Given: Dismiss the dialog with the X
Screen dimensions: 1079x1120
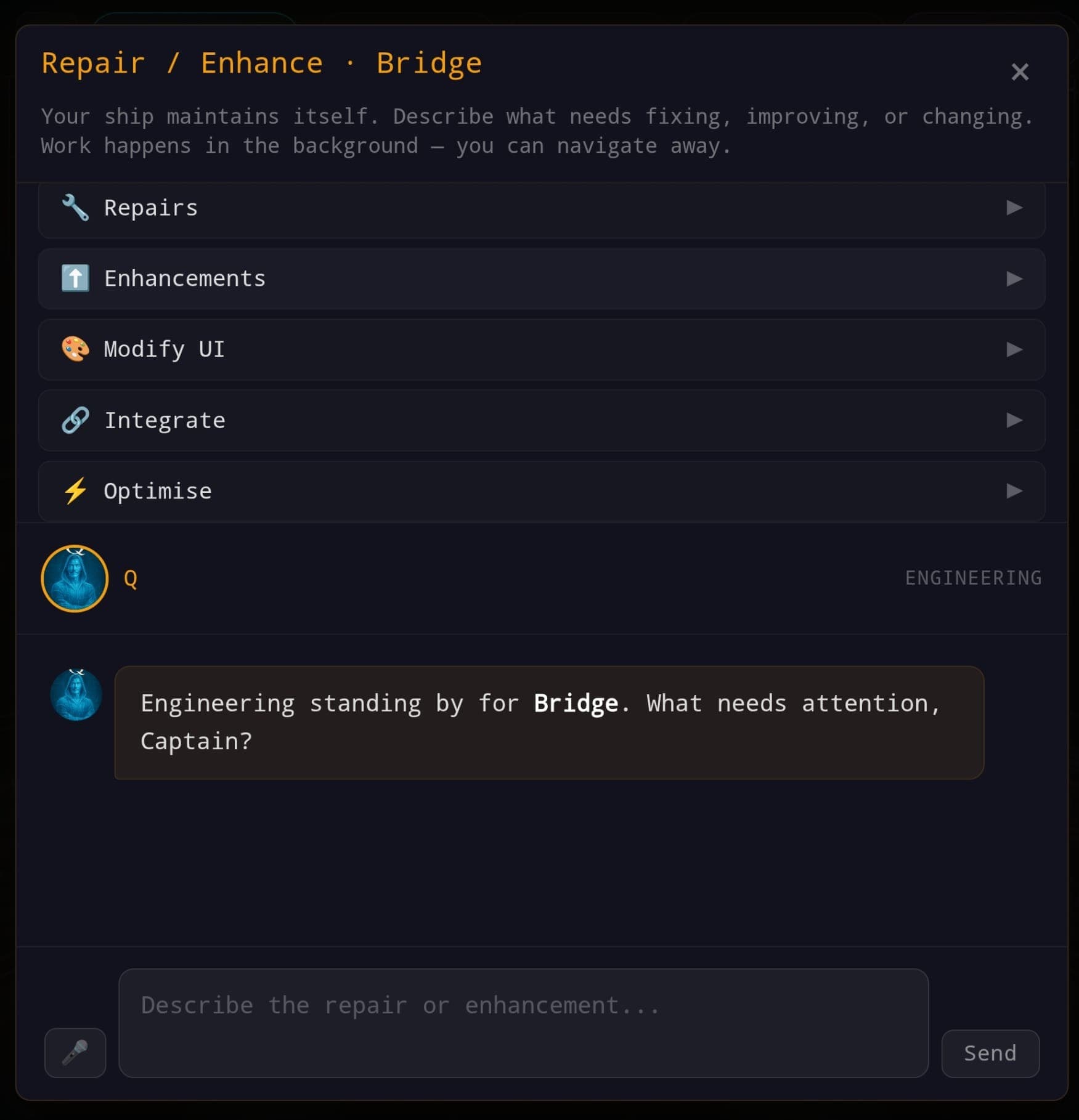Looking at the screenshot, I should 1020,72.
